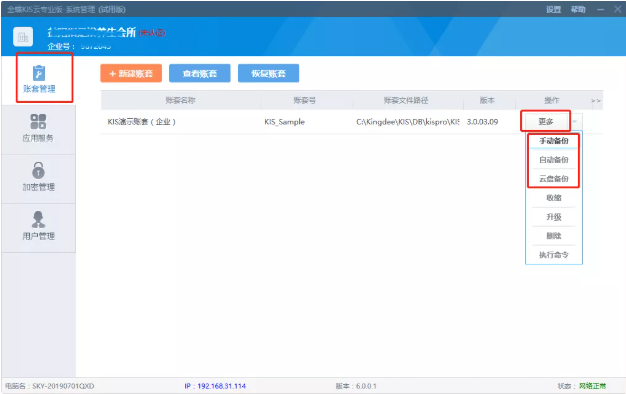
Task: Click the company logo icon in header
Action: 23,37
